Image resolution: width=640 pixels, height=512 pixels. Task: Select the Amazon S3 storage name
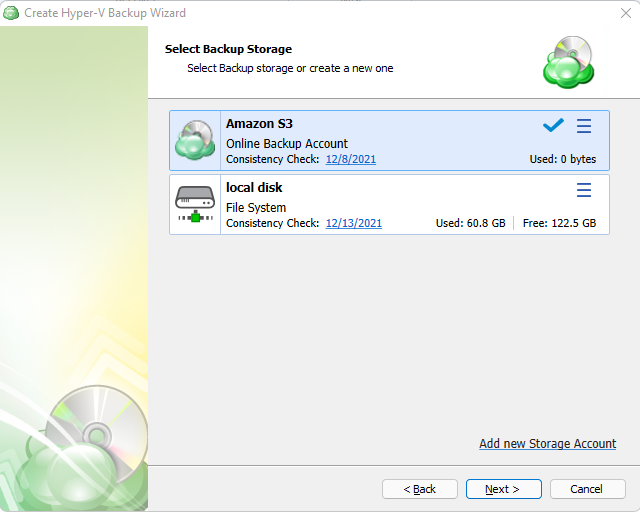pos(259,124)
